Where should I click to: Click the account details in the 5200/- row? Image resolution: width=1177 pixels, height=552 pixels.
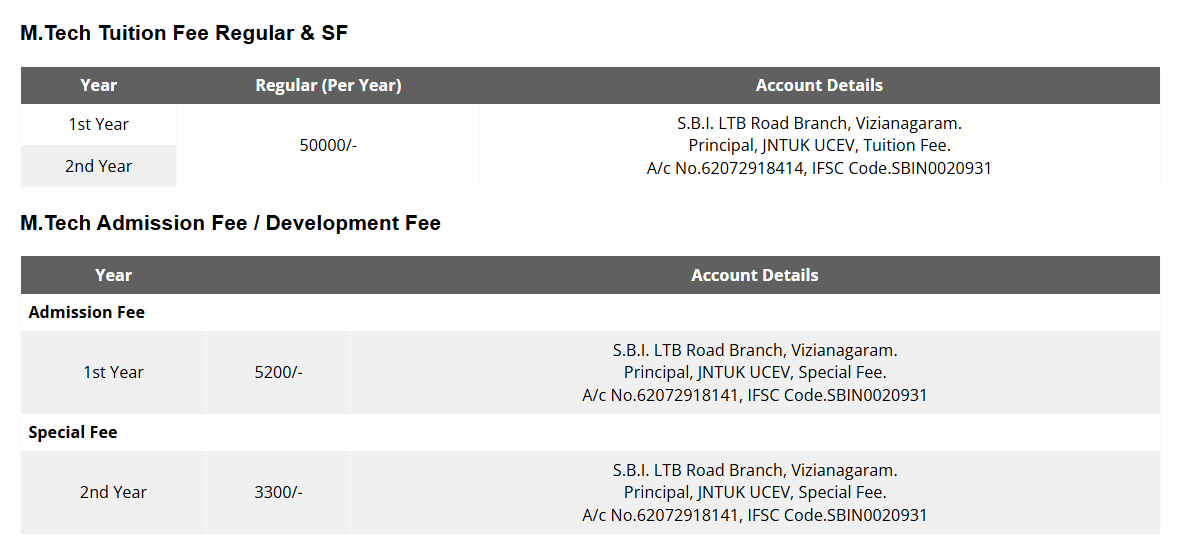pyautogui.click(x=754, y=373)
